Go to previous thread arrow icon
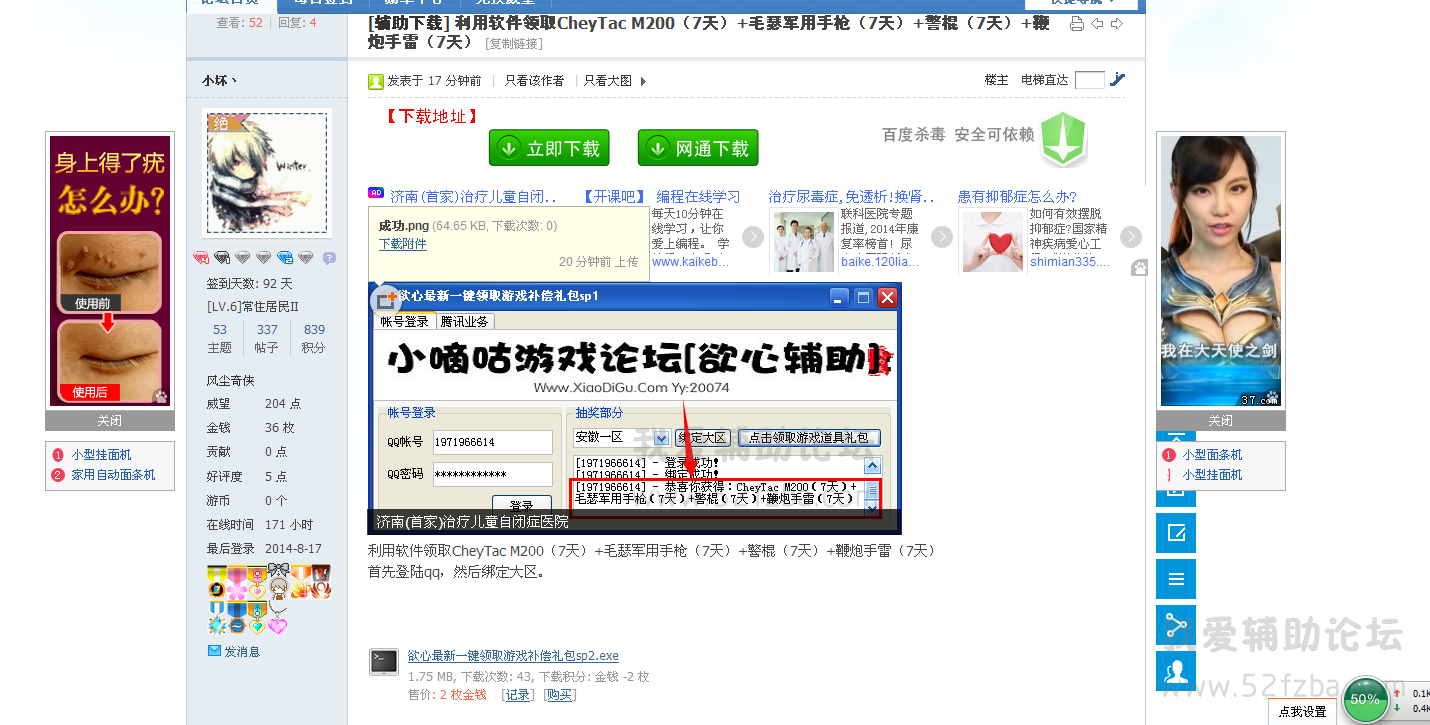The width and height of the screenshot is (1430, 725). [x=1097, y=24]
